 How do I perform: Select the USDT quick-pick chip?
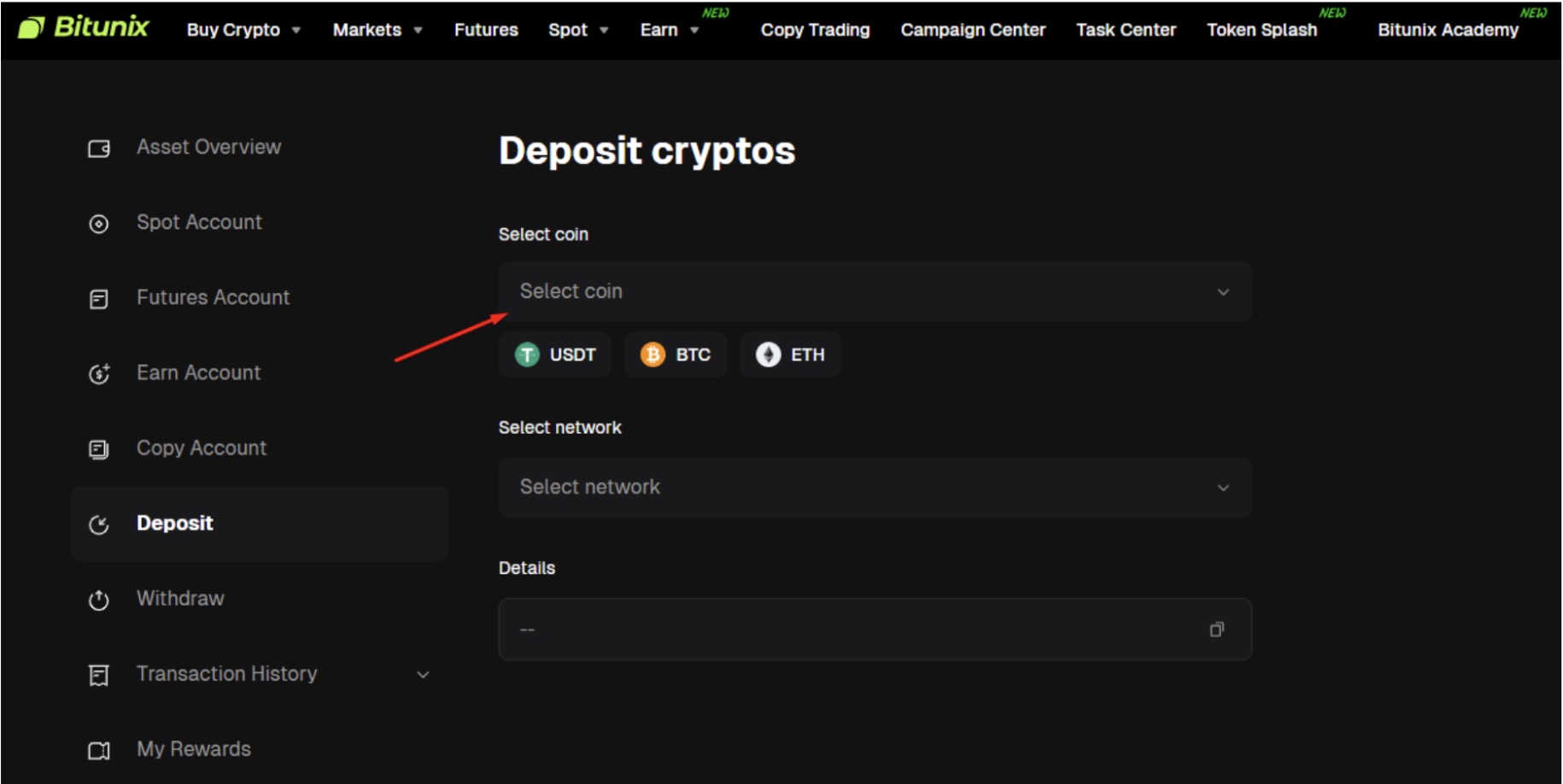554,354
